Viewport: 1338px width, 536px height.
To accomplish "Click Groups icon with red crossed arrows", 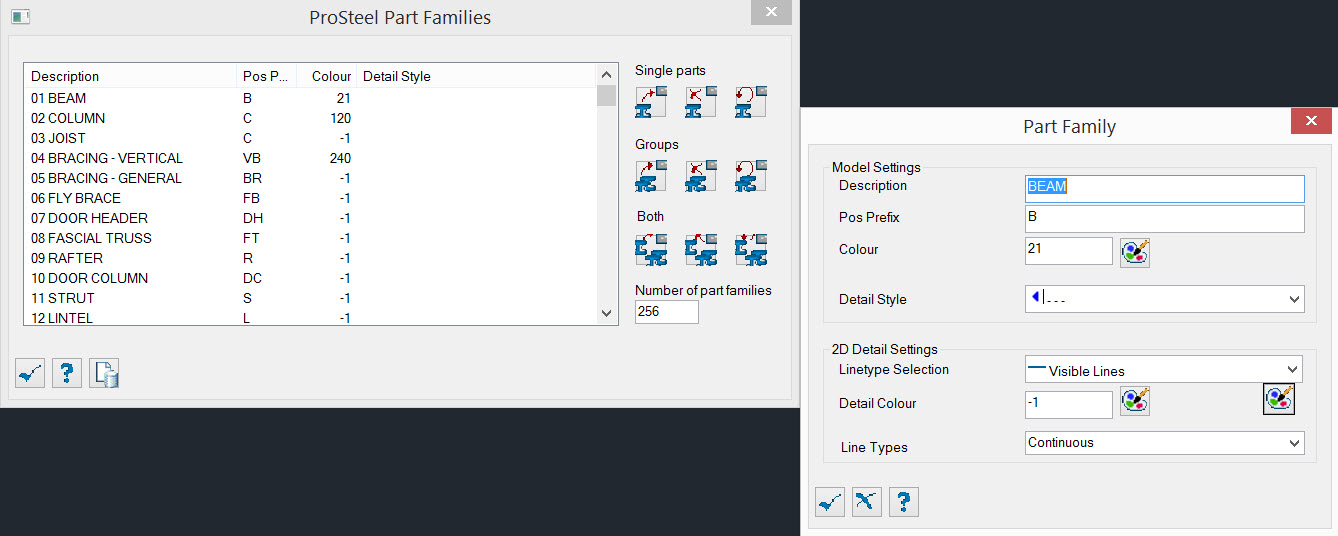I will pyautogui.click(x=701, y=175).
